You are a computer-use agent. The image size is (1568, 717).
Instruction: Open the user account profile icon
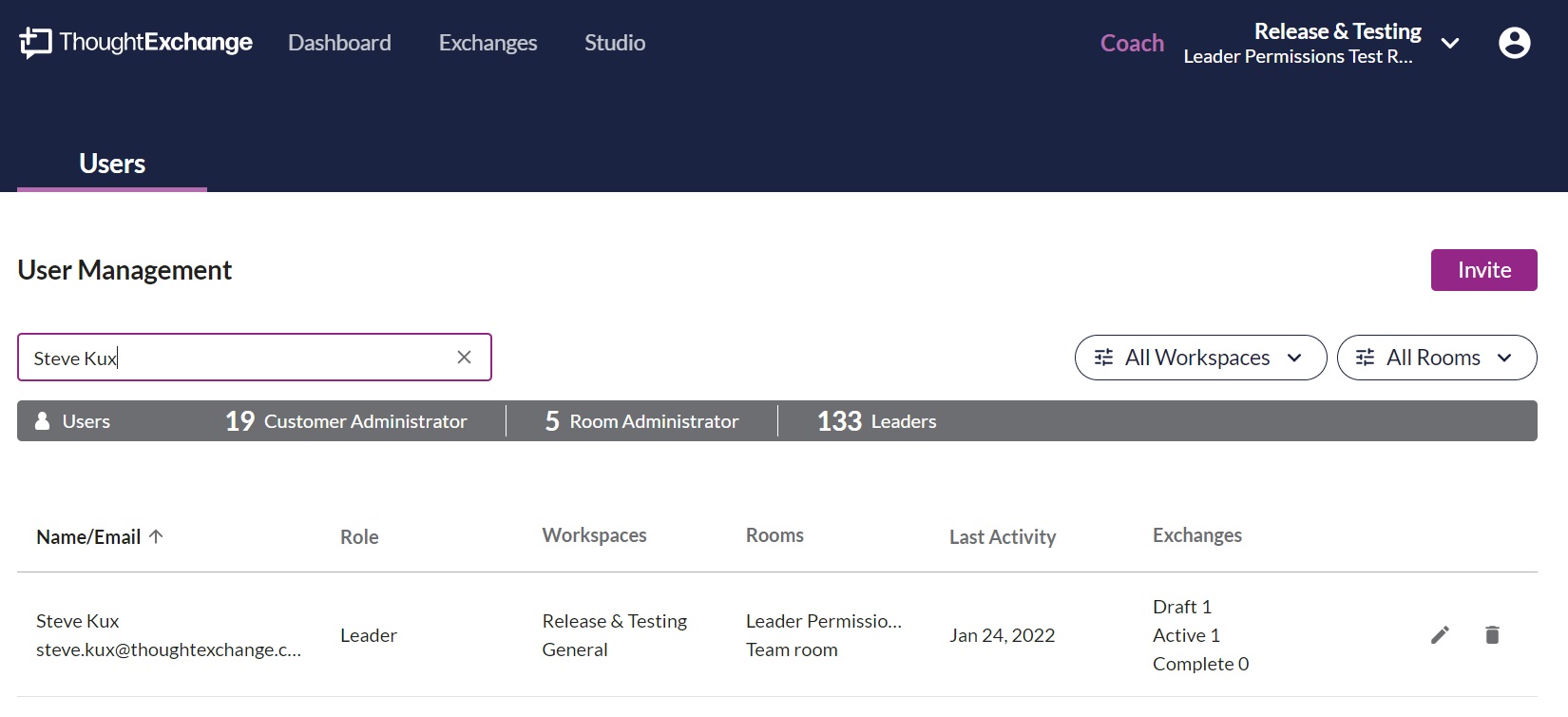point(1514,43)
